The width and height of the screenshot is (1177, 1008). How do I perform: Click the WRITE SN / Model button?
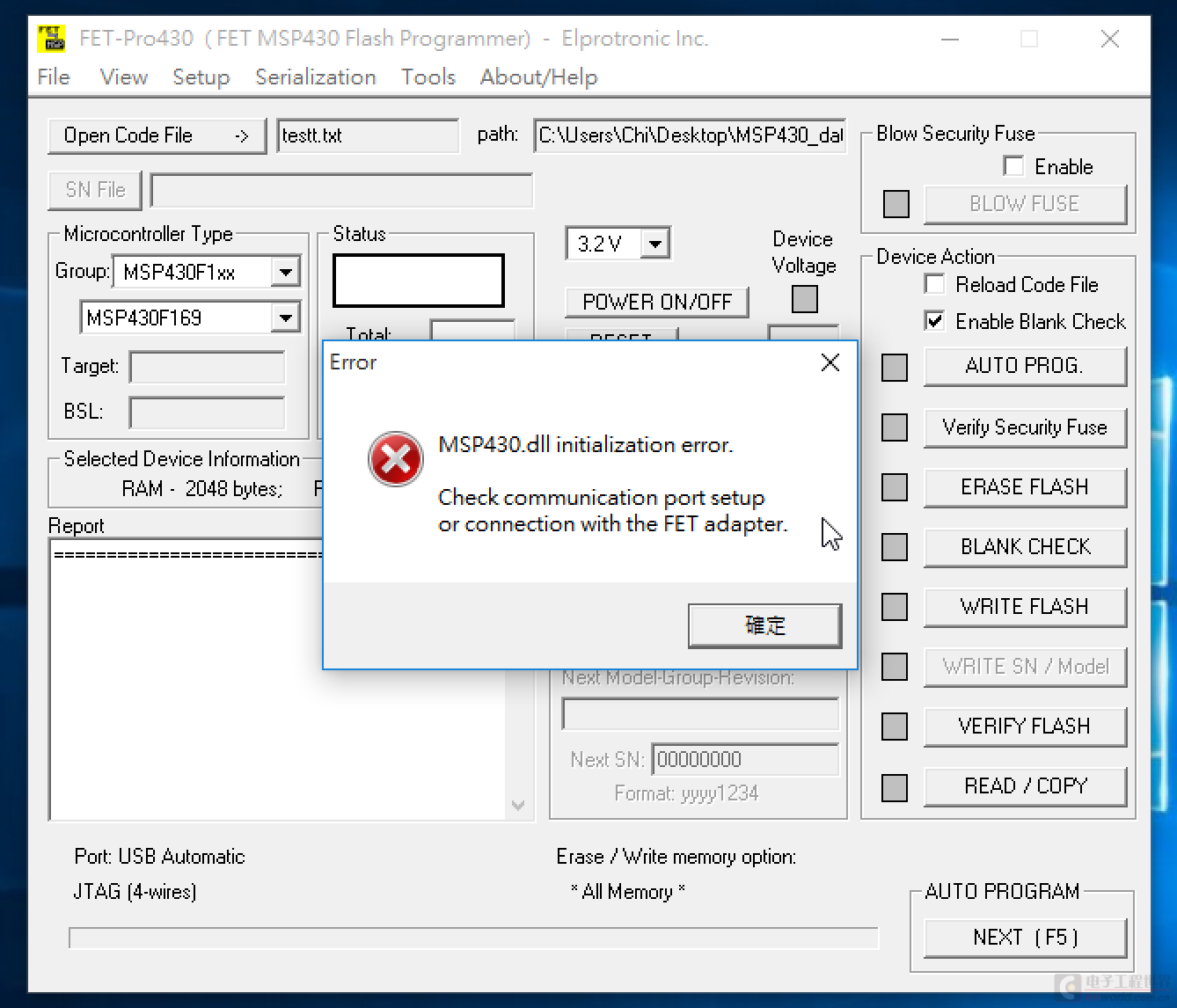pos(1025,667)
